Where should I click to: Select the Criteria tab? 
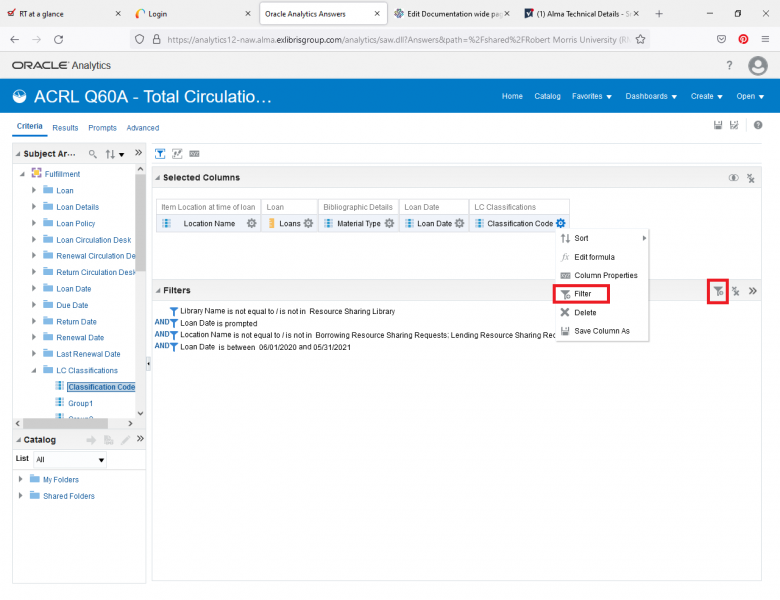29,126
